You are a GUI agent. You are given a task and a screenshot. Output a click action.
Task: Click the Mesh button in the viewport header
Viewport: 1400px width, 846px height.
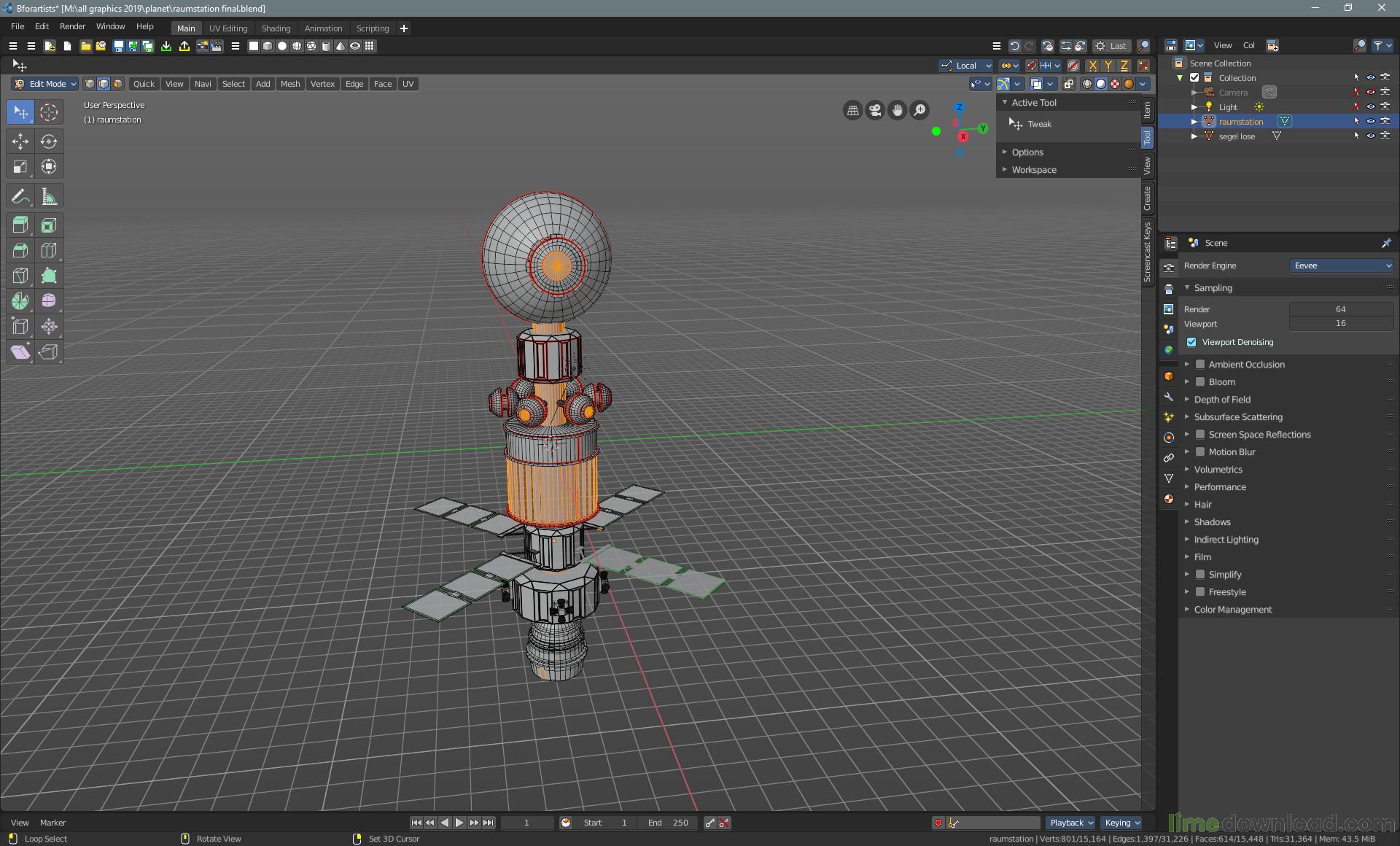[290, 83]
